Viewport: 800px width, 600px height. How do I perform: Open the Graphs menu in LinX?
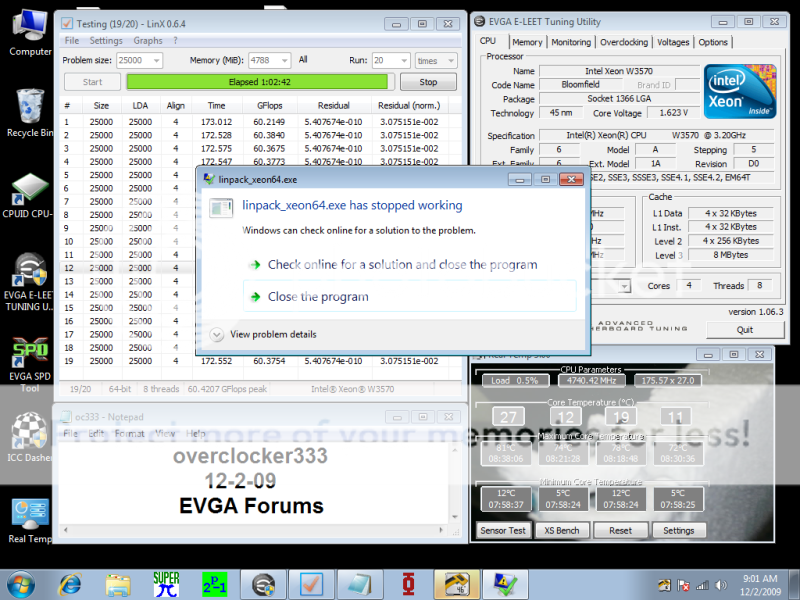pos(148,41)
